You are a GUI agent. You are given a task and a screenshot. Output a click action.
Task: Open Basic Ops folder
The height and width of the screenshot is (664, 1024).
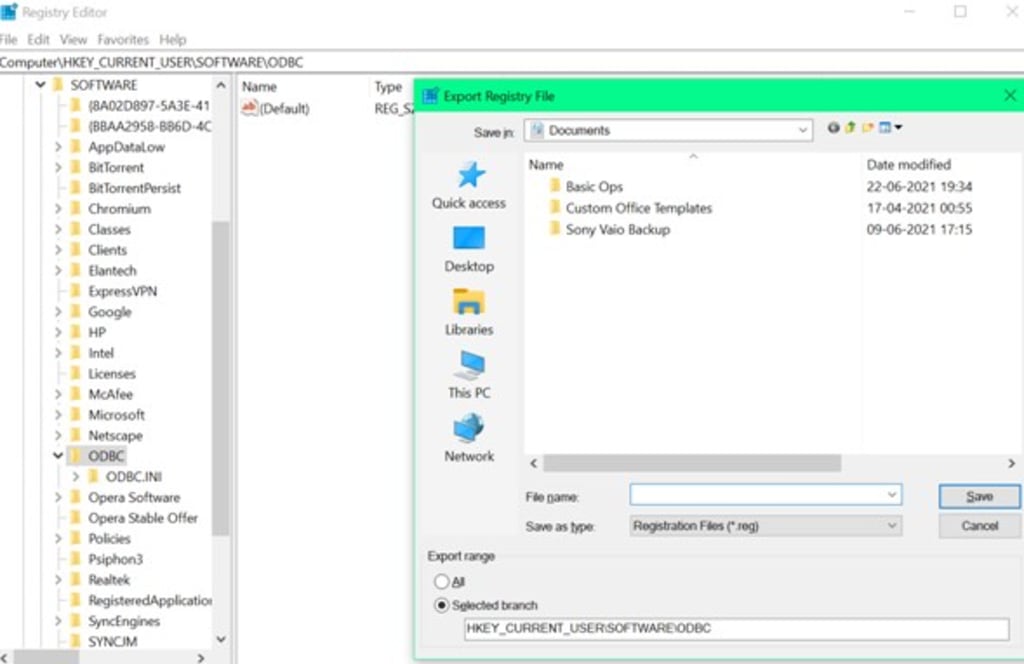(x=594, y=187)
